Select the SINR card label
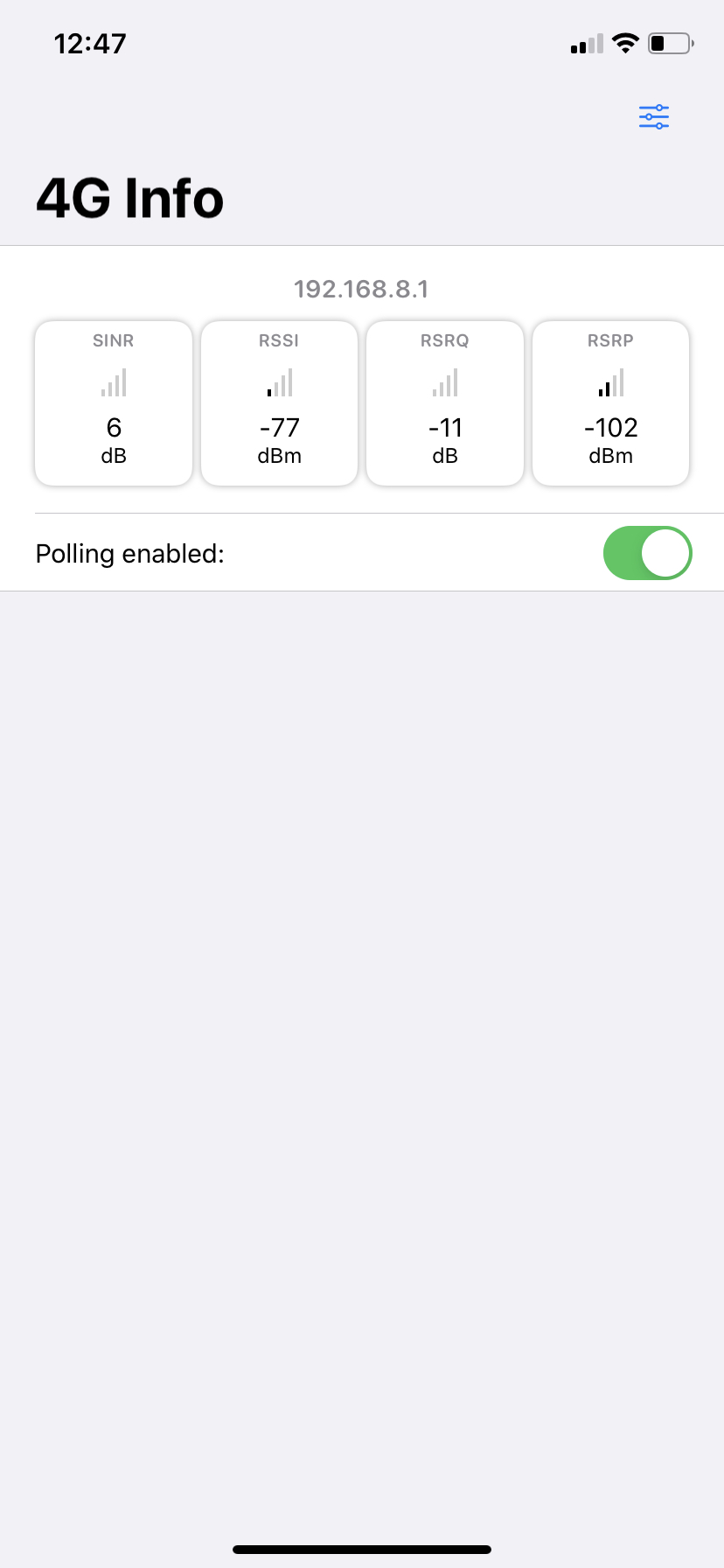Screen dimensions: 724x1568 [x=114, y=340]
